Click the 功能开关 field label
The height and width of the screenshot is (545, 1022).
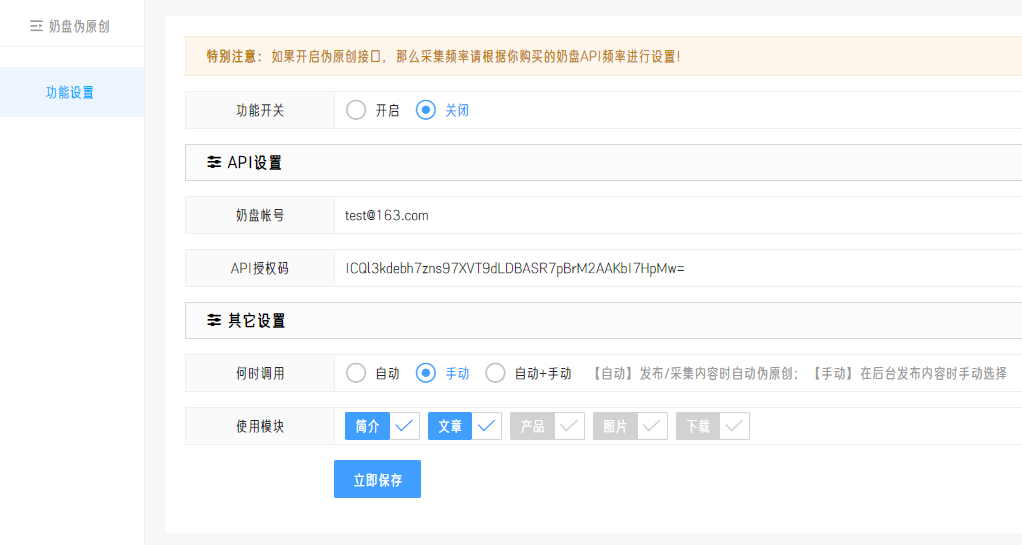tap(260, 110)
